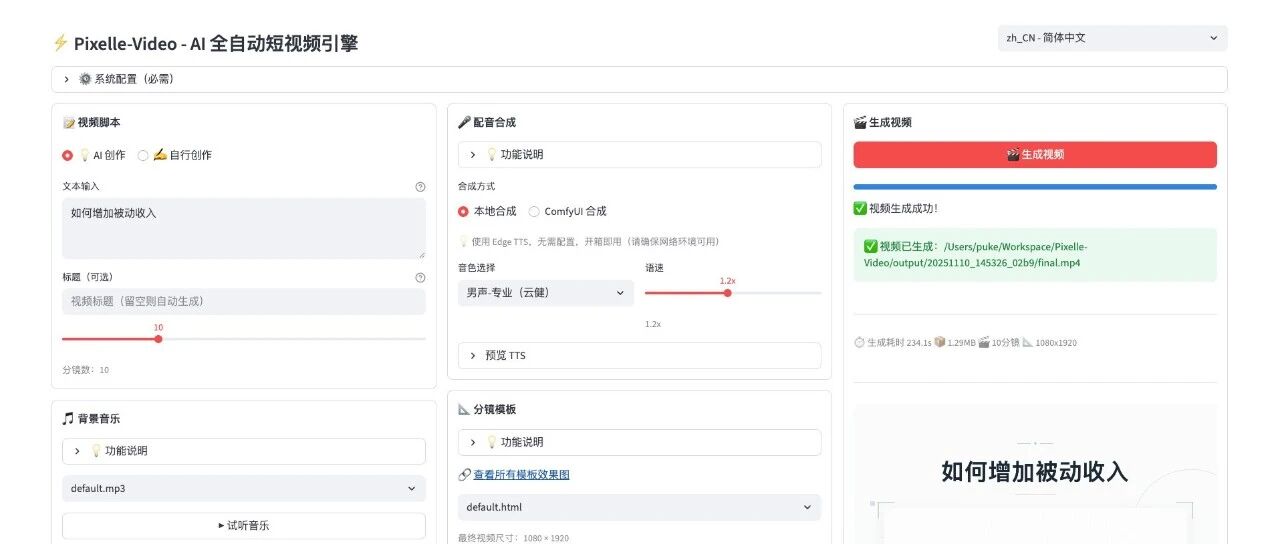This screenshot has height=544, width=1280.
Task: Click the blue generation progress bar
Action: 1035,187
